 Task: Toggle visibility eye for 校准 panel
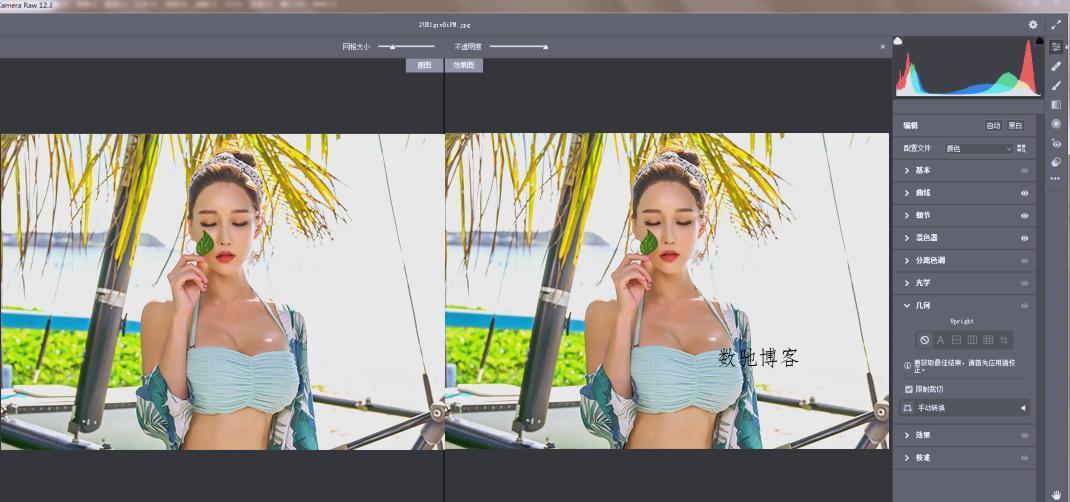(1024, 458)
